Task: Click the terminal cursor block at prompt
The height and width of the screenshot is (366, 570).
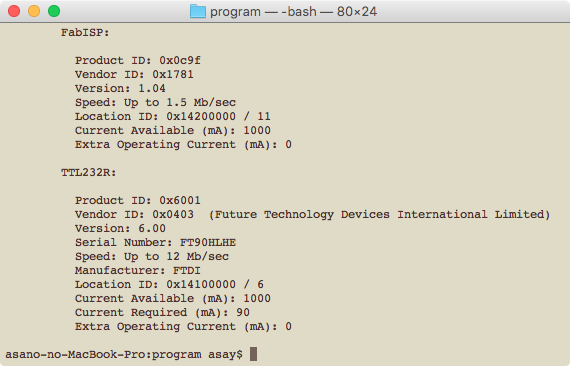Action: click(x=253, y=354)
